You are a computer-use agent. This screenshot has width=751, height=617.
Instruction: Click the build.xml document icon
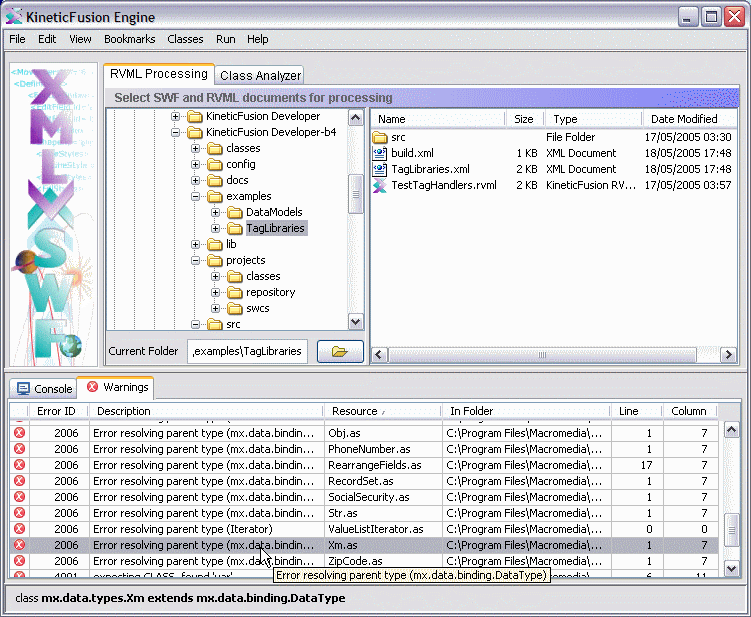(380, 153)
